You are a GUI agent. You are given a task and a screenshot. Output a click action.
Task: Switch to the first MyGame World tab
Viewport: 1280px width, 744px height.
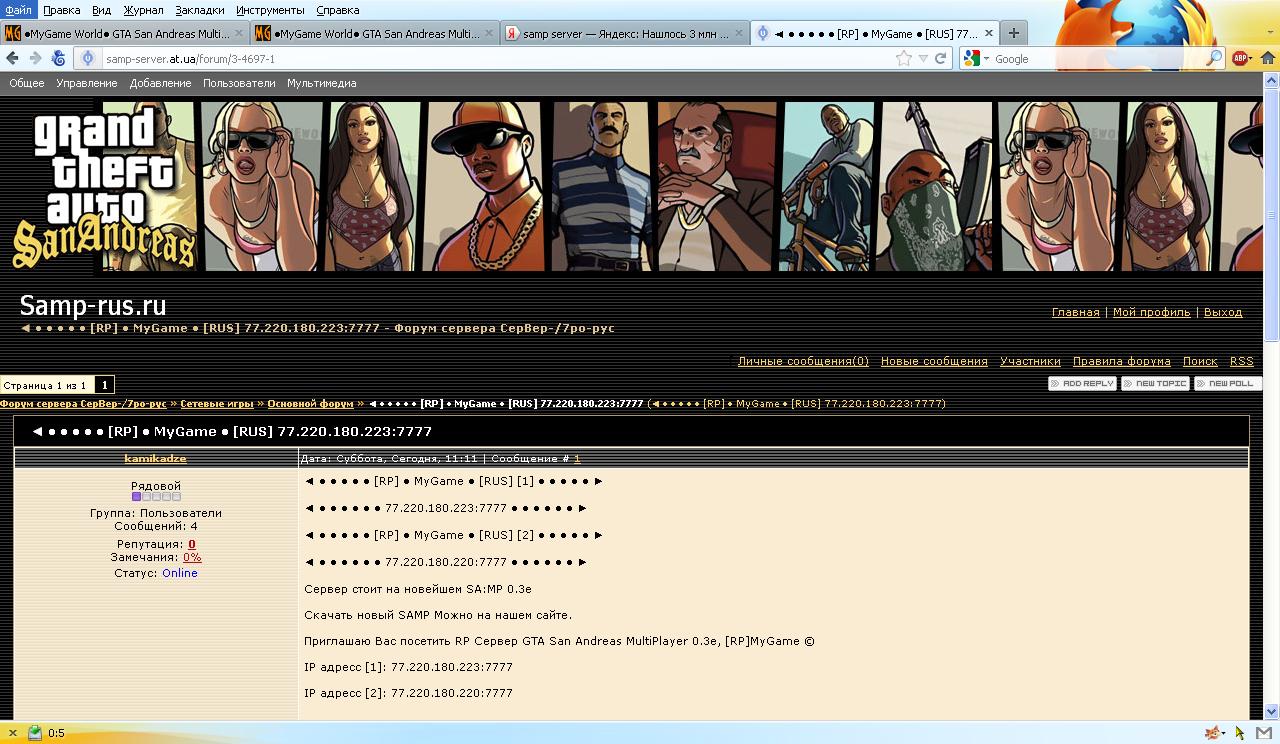pyautogui.click(x=124, y=33)
